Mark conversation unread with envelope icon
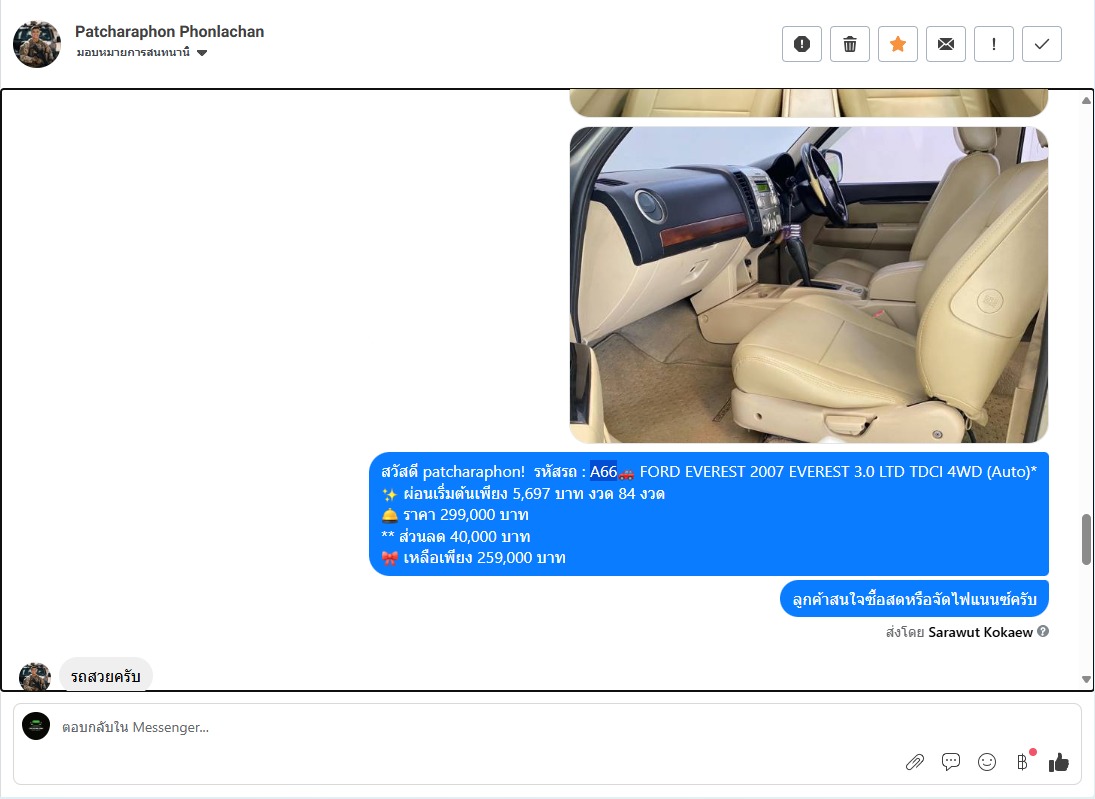Image resolution: width=1095 pixels, height=799 pixels. 946,44
